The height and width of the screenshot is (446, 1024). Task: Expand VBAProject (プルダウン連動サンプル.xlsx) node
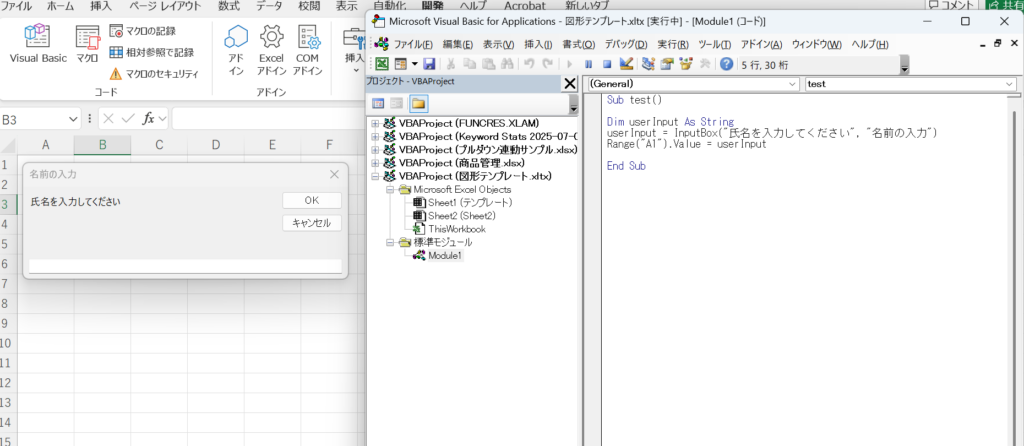[375, 150]
